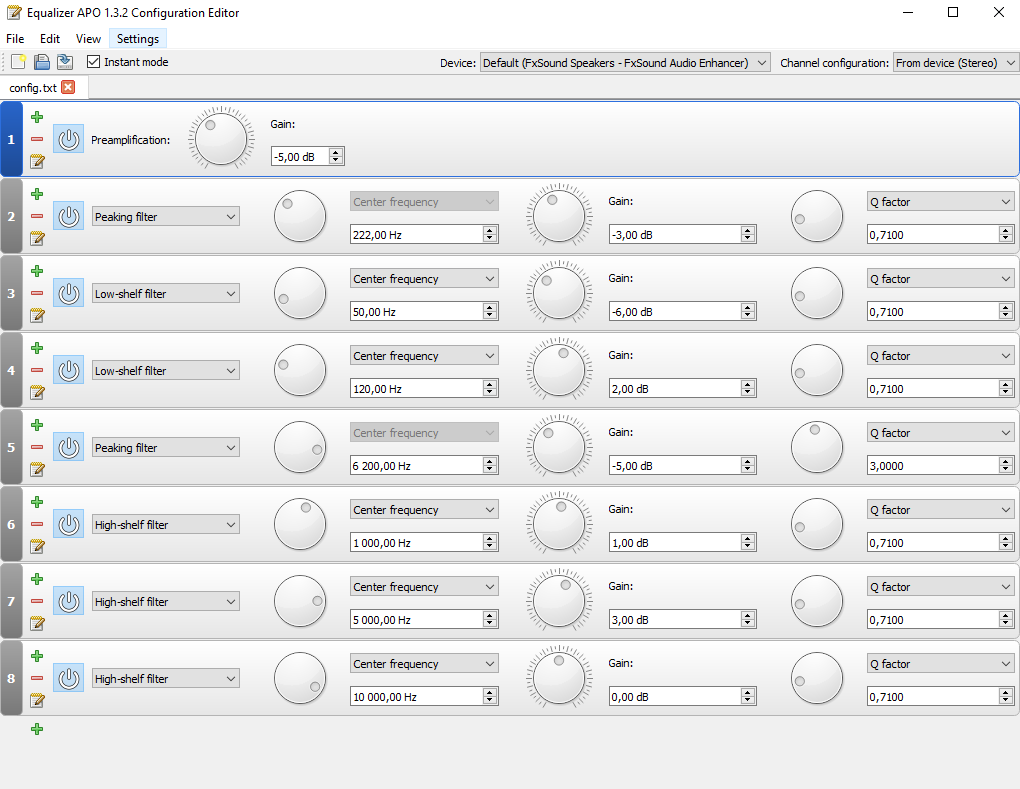
Task: Remove the Preamplification row with its minus icon
Action: click(x=37, y=139)
